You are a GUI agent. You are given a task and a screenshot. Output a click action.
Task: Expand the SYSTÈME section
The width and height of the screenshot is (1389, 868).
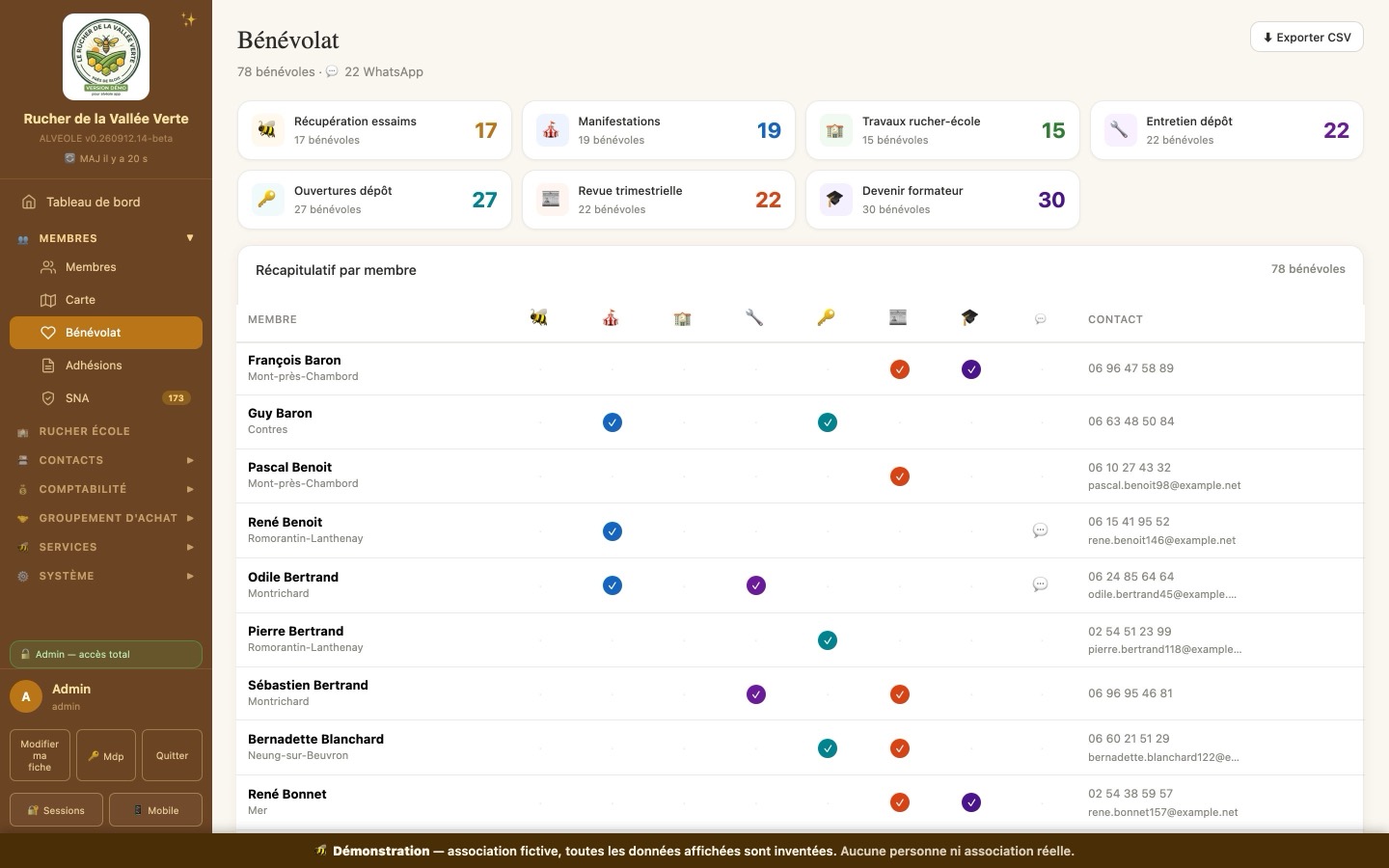106,576
